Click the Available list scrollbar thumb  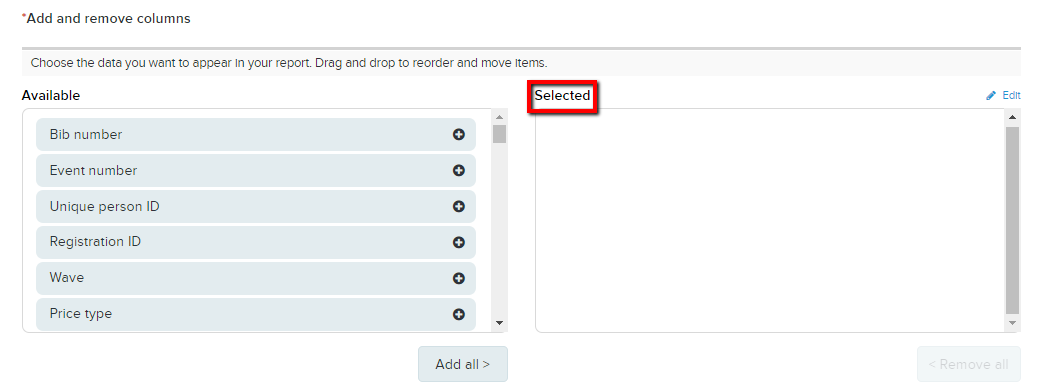click(500, 134)
